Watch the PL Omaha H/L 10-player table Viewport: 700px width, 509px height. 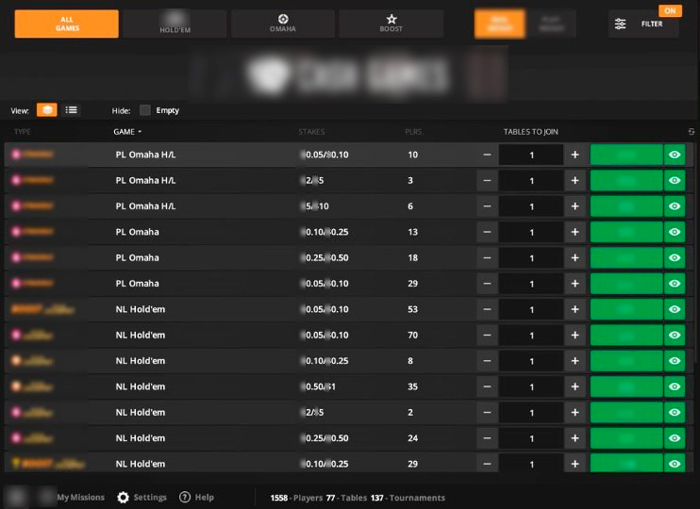(675, 154)
